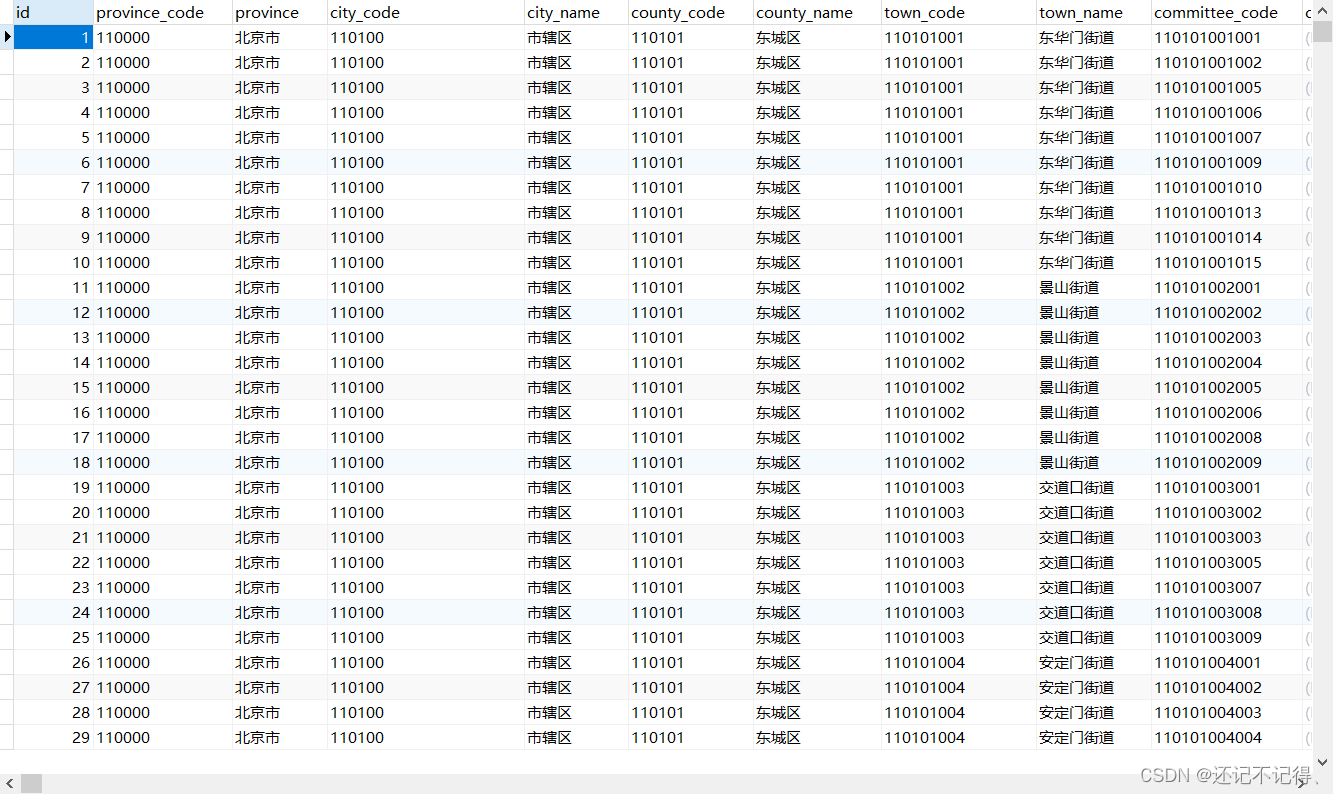The image size is (1333, 794).
Task: Sort by the id column header
Action: tap(53, 12)
